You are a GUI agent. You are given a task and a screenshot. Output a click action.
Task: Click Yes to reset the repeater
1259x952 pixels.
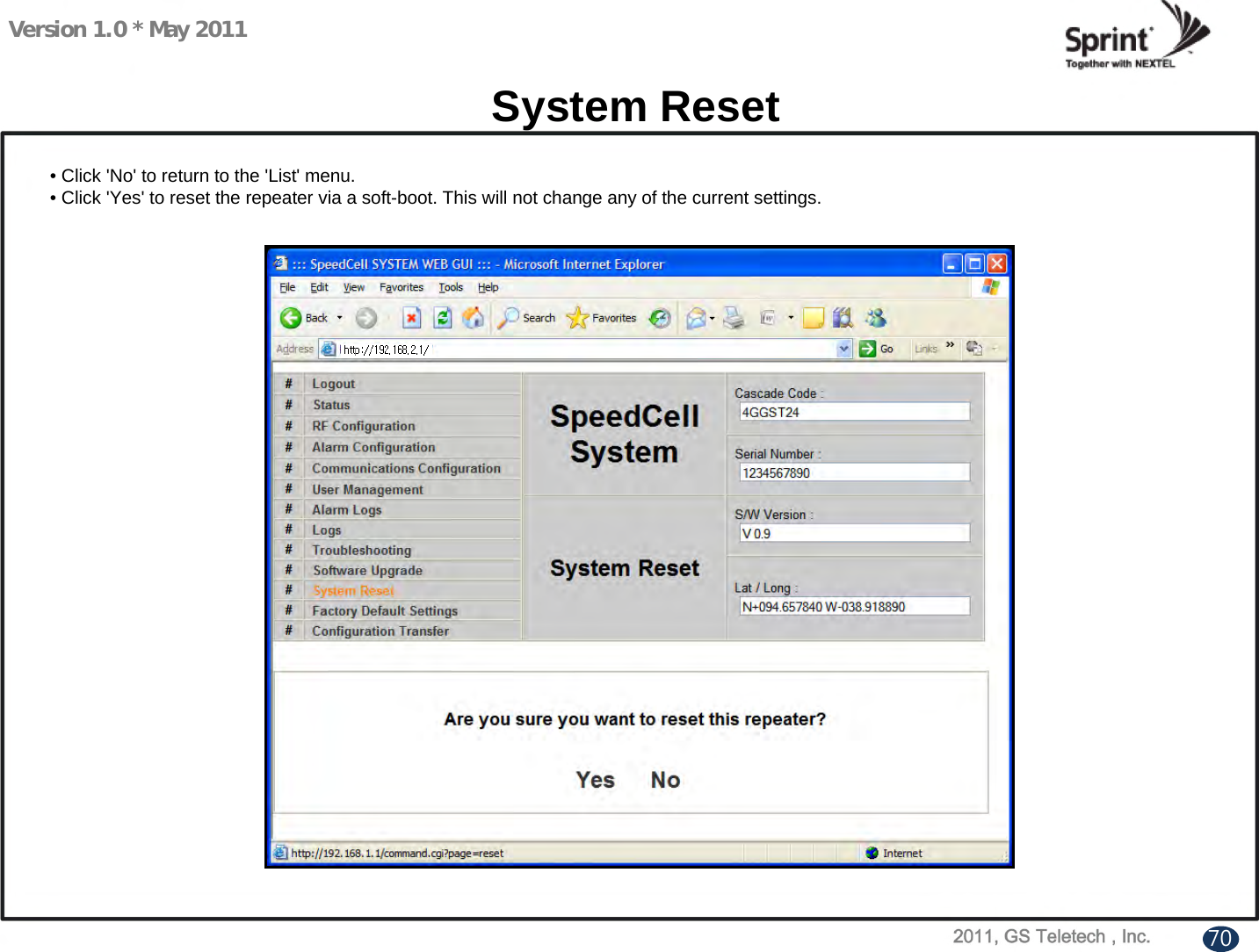pyautogui.click(x=596, y=780)
